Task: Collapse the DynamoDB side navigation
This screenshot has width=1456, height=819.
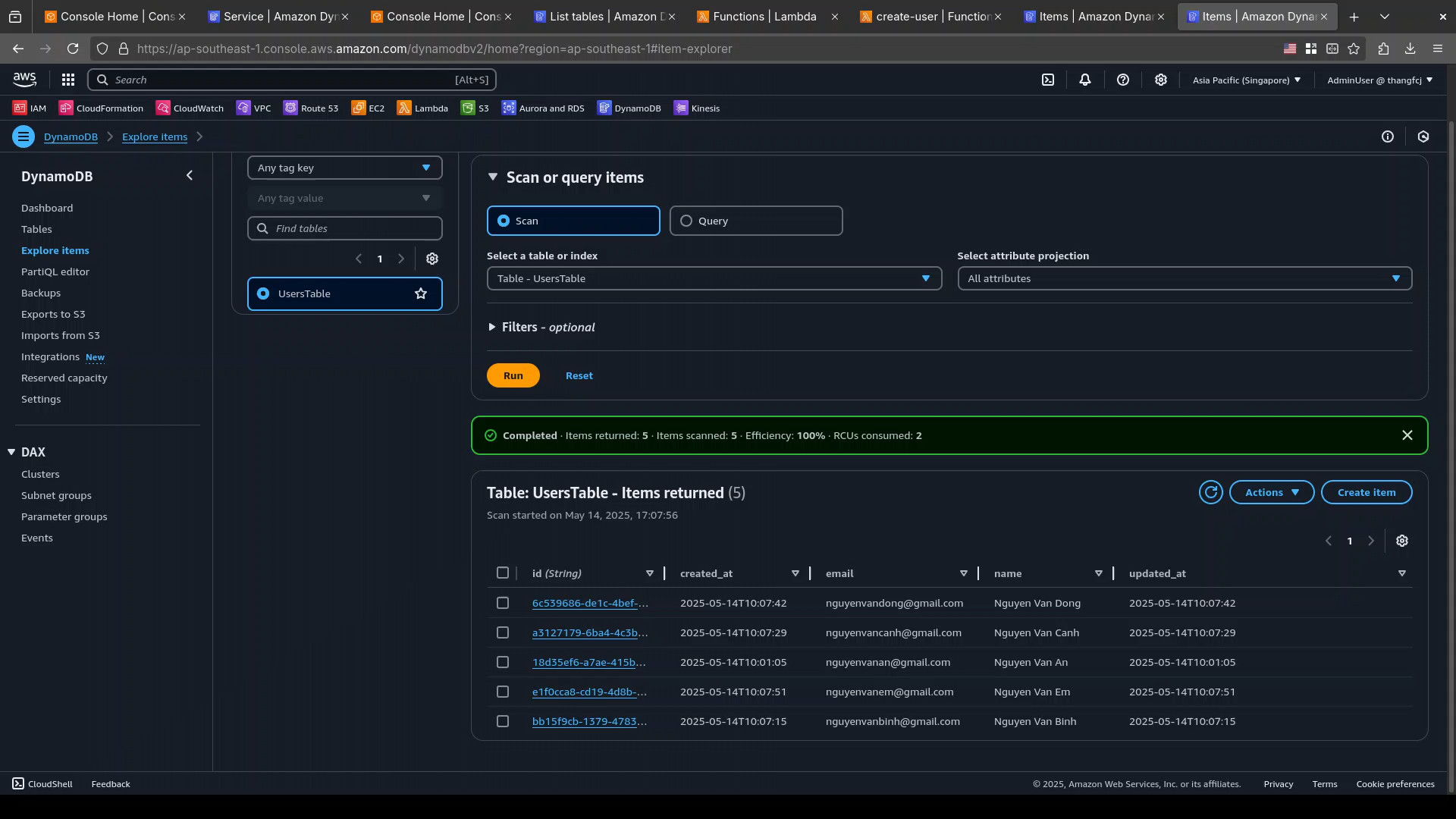Action: [190, 176]
